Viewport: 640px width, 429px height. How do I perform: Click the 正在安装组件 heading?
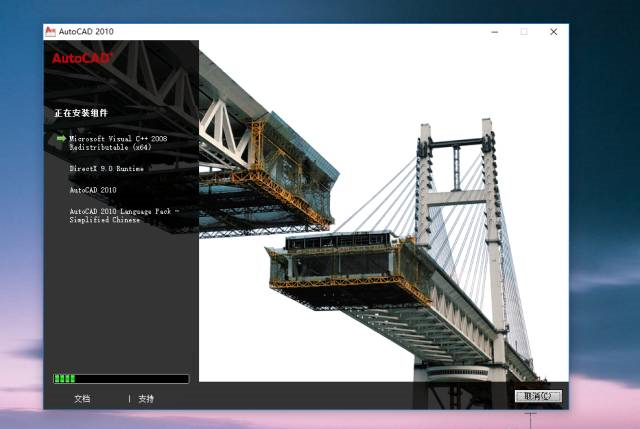pos(81,113)
